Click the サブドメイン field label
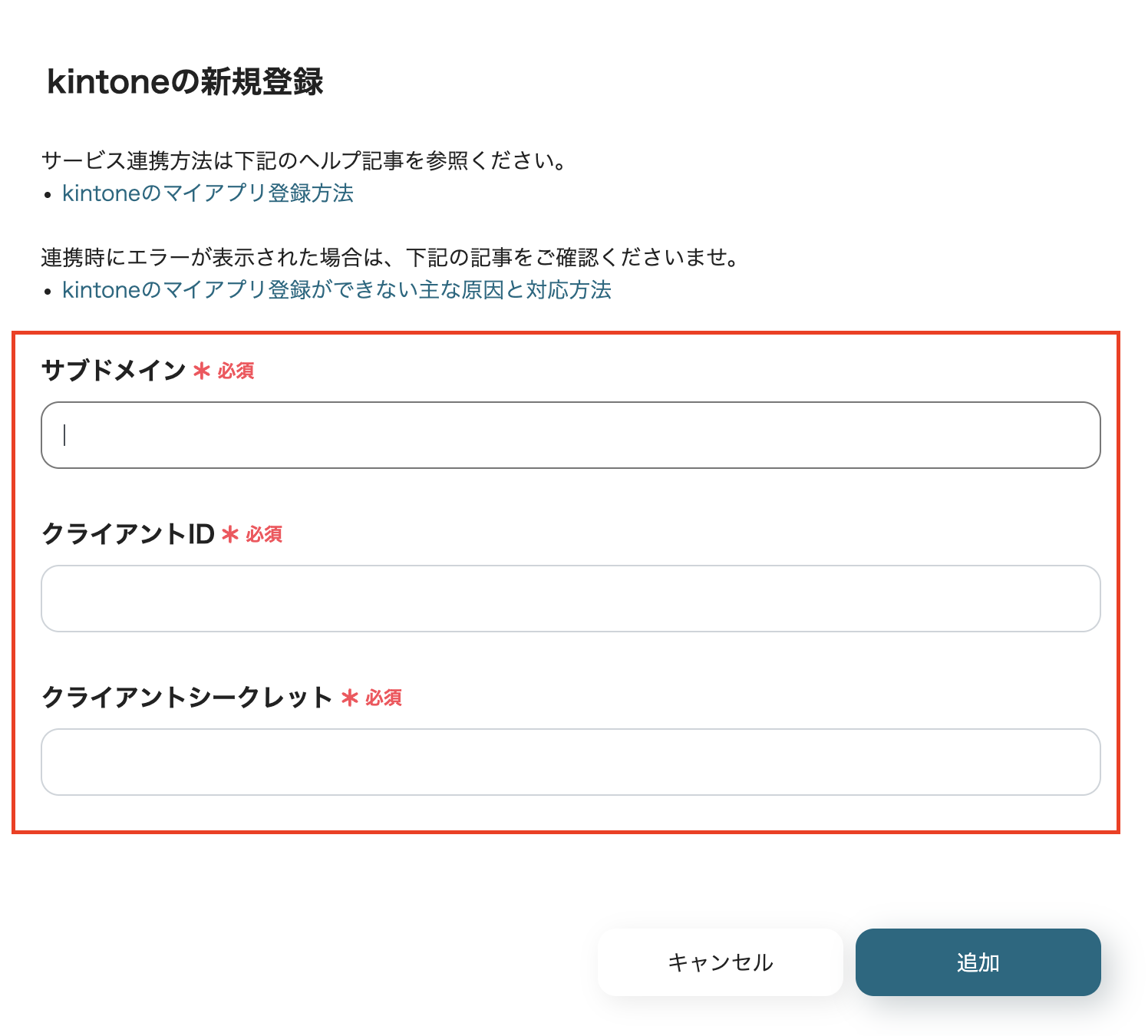The image size is (1148, 1036). pyautogui.click(x=114, y=371)
